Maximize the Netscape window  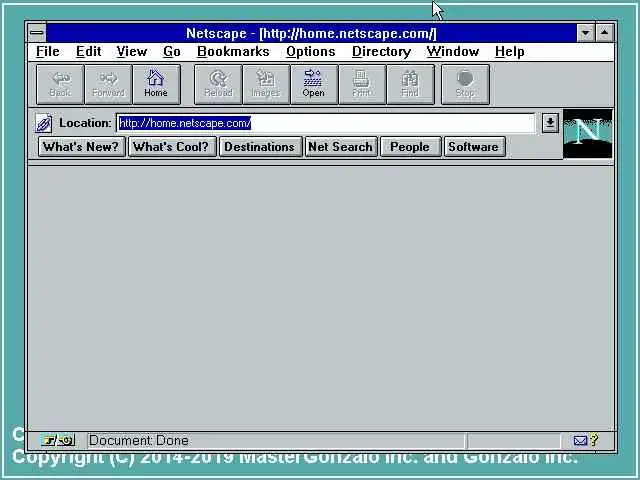(604, 33)
